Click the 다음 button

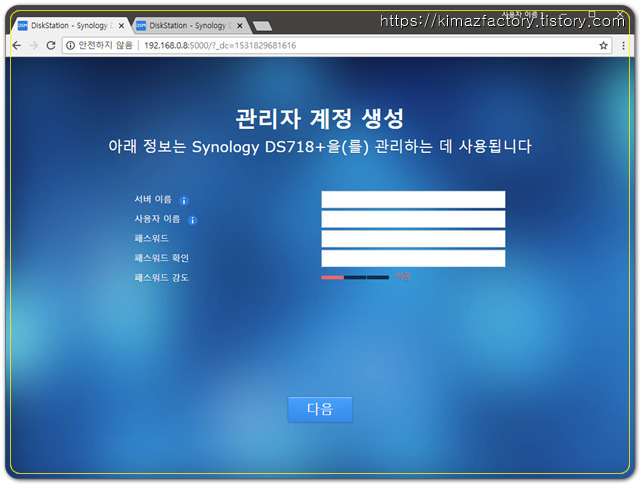coord(320,409)
